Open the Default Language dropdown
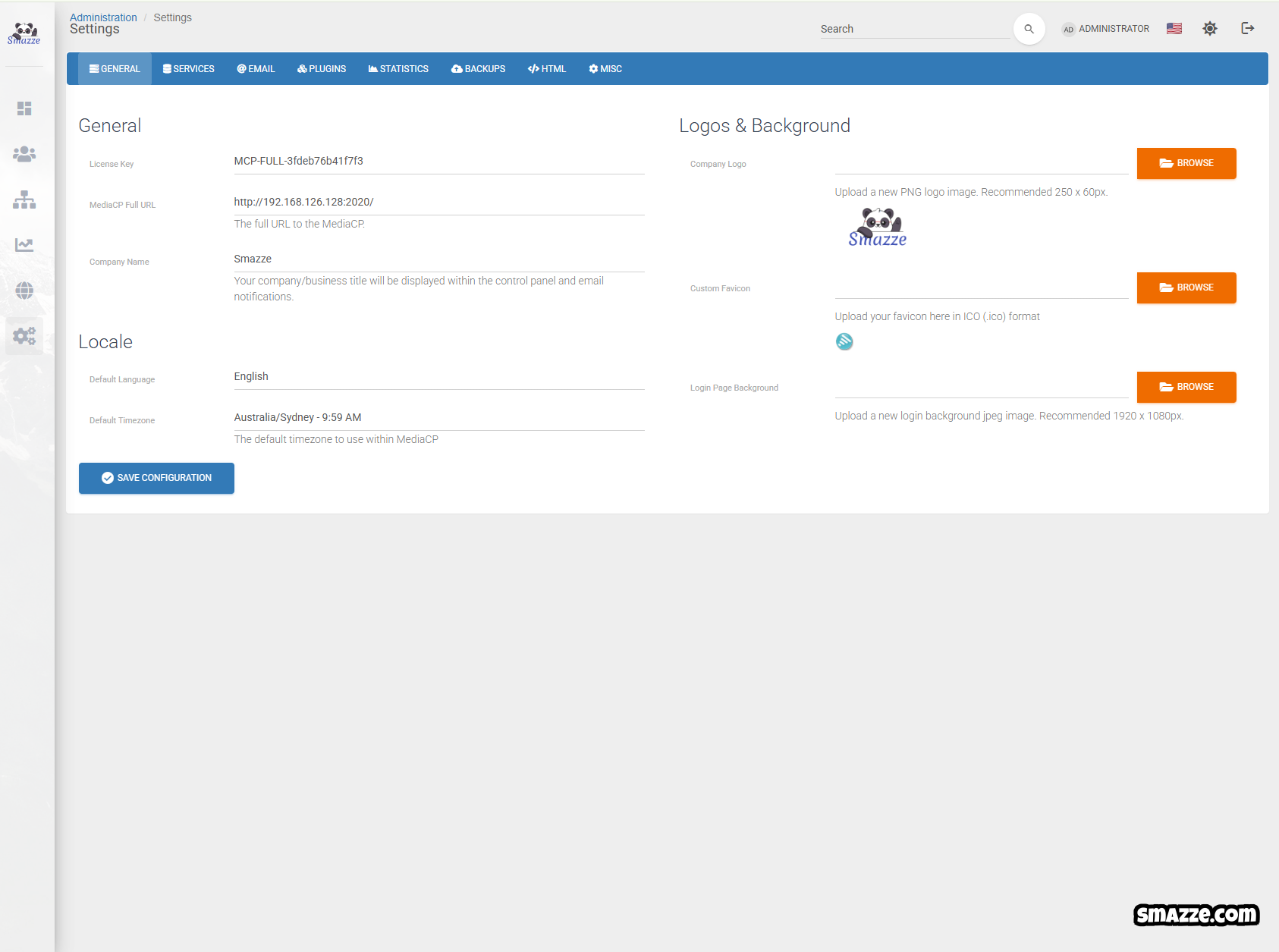This screenshot has width=1279, height=952. pyautogui.click(x=438, y=377)
